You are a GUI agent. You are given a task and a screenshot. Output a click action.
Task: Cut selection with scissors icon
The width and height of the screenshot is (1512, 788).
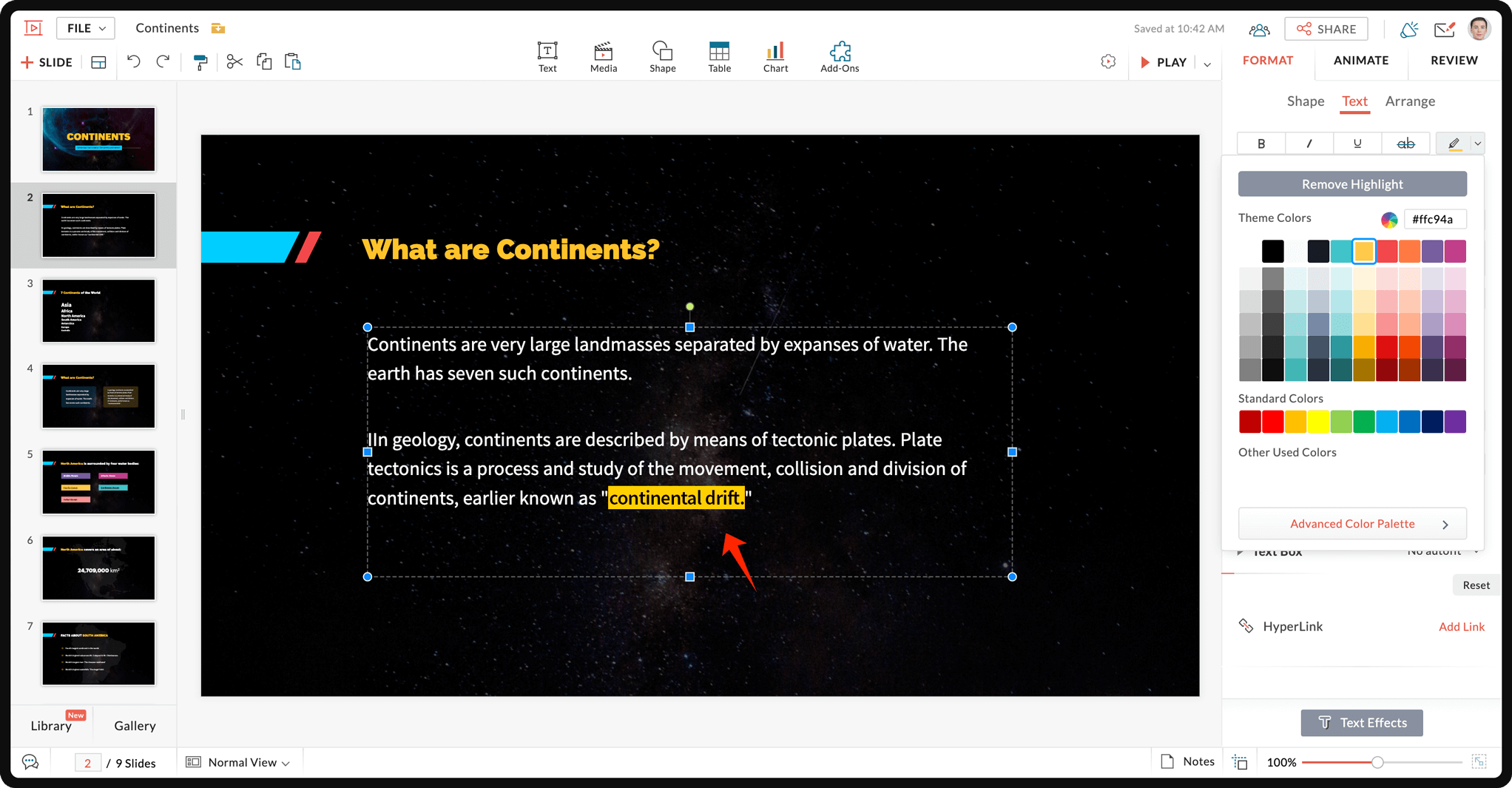click(x=234, y=62)
